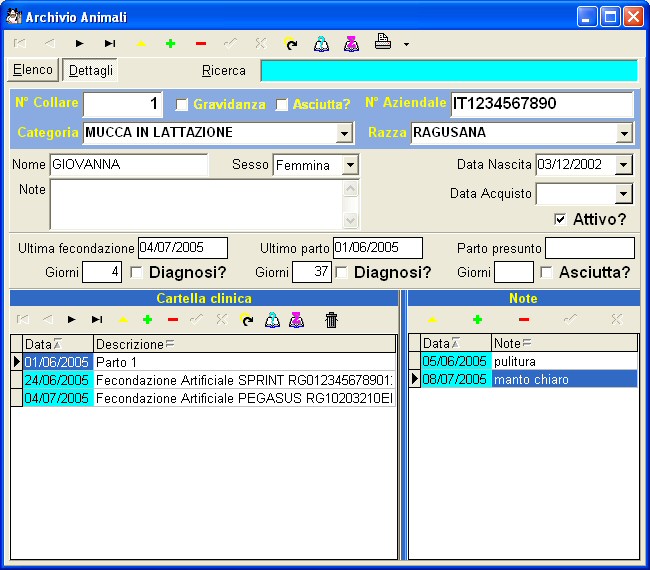
Task: Open Data Acquisto date picker arrow
Action: coord(623,194)
